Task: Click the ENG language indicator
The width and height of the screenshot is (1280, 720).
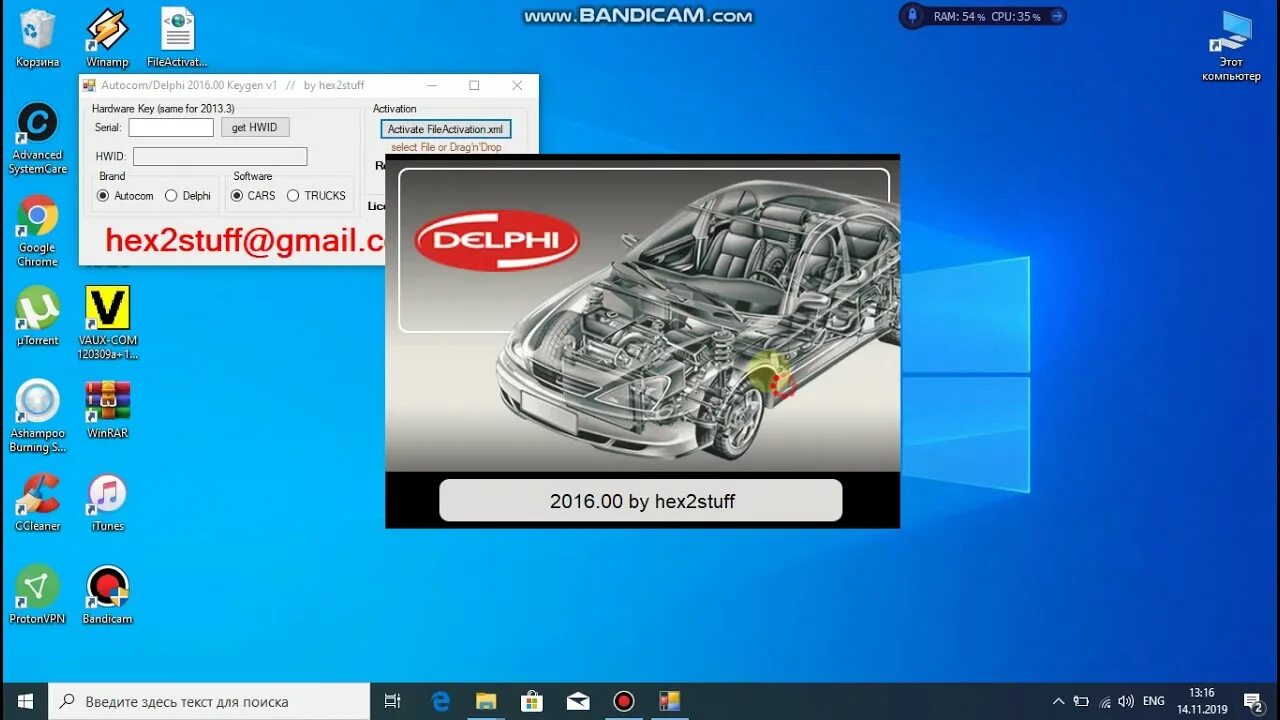Action: (1154, 701)
